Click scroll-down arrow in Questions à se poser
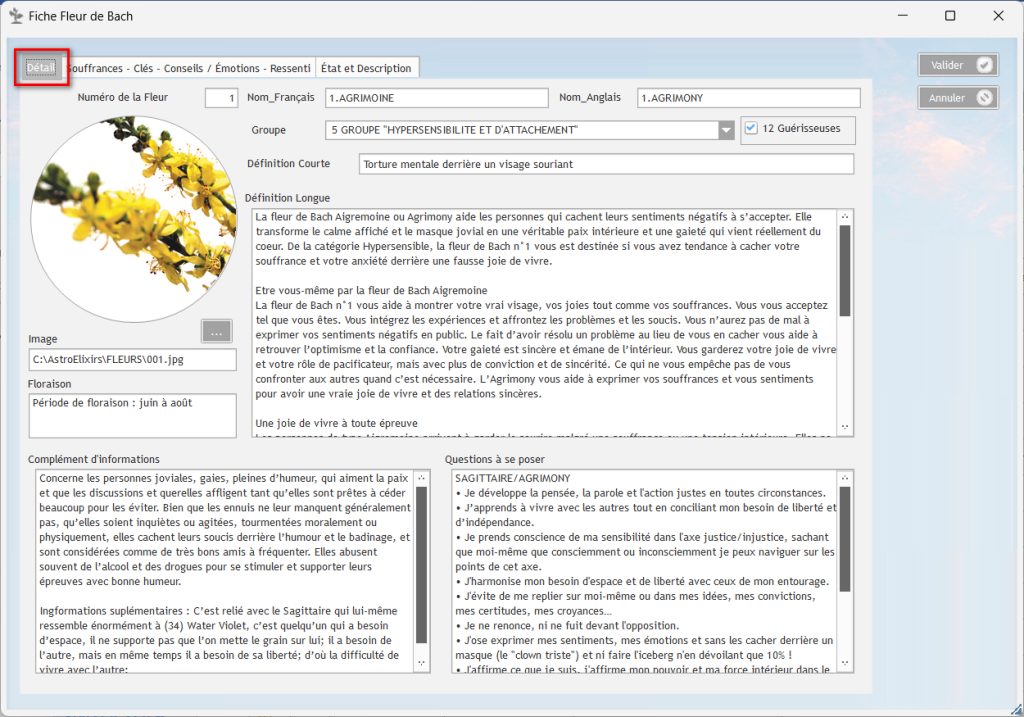 coord(845,663)
